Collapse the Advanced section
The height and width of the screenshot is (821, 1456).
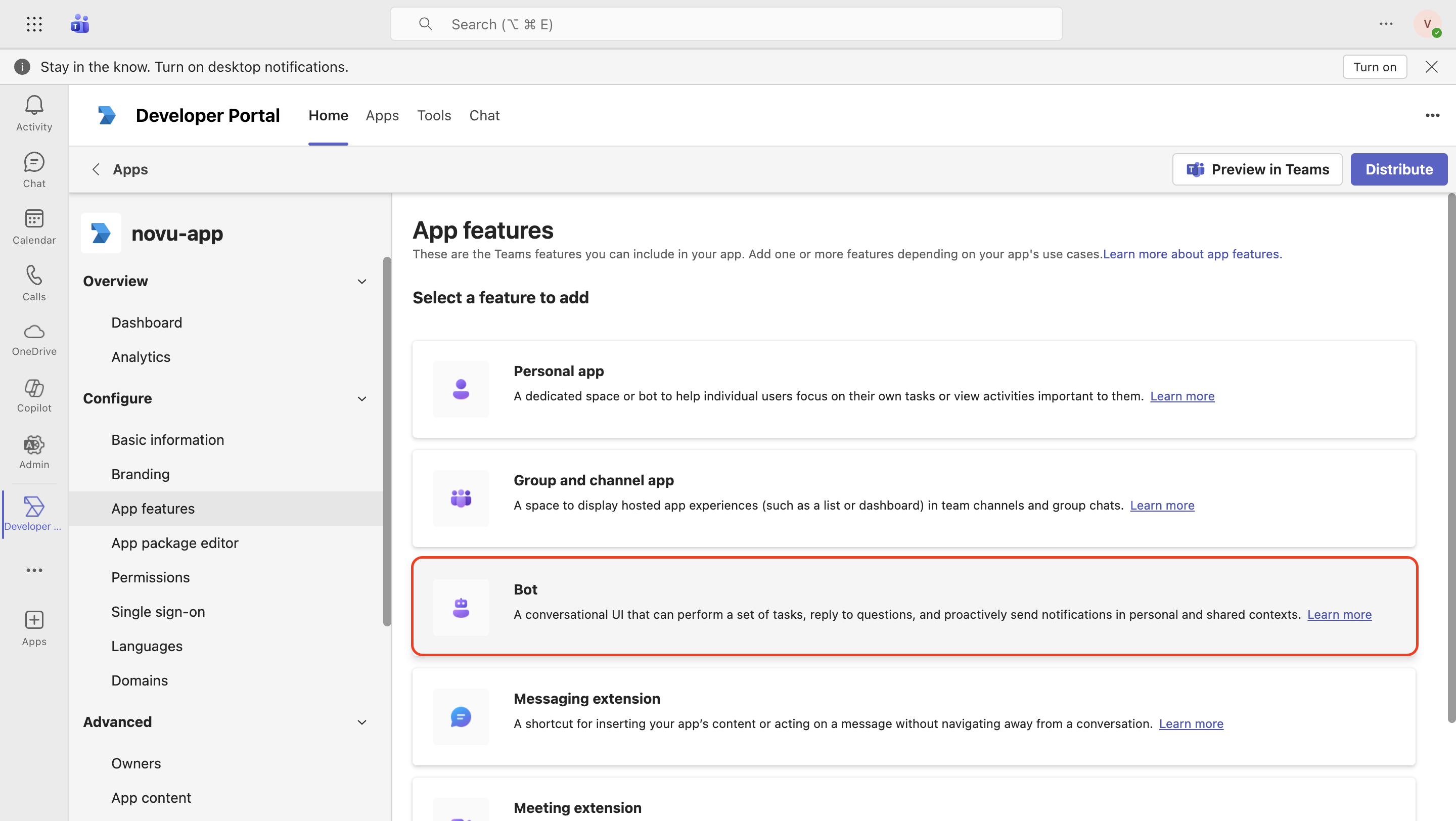coord(362,722)
